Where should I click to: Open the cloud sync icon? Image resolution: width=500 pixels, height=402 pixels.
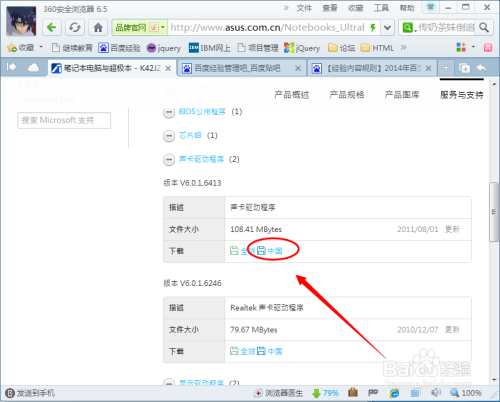[x=33, y=68]
